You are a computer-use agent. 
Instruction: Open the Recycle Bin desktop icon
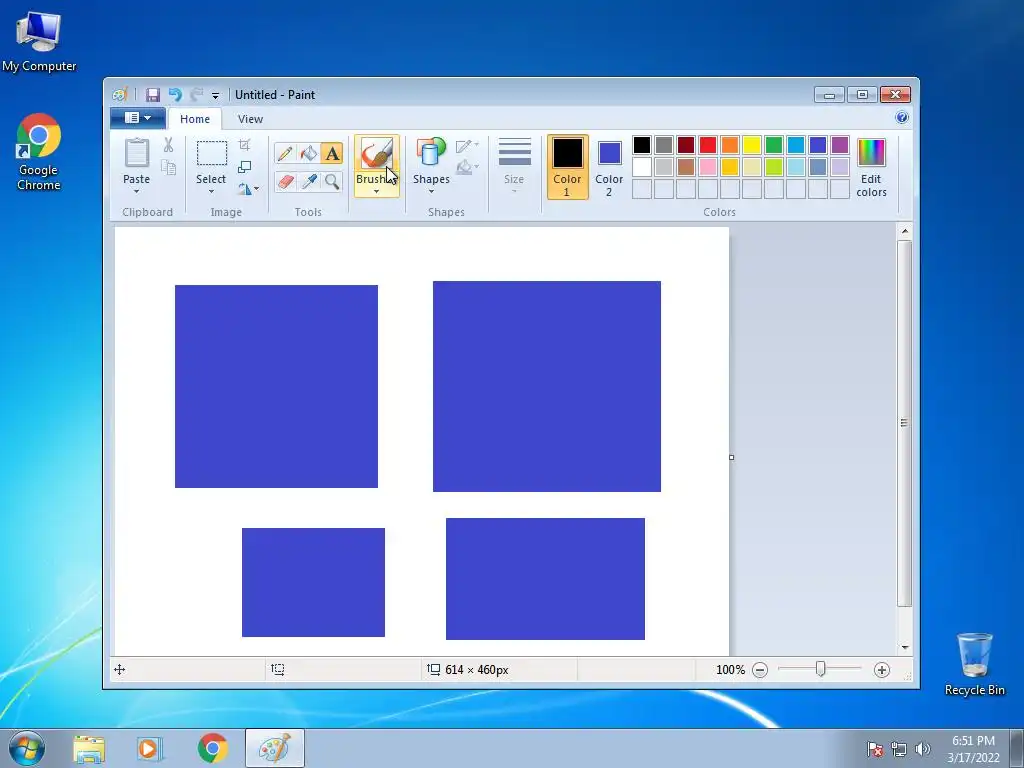tap(974, 664)
